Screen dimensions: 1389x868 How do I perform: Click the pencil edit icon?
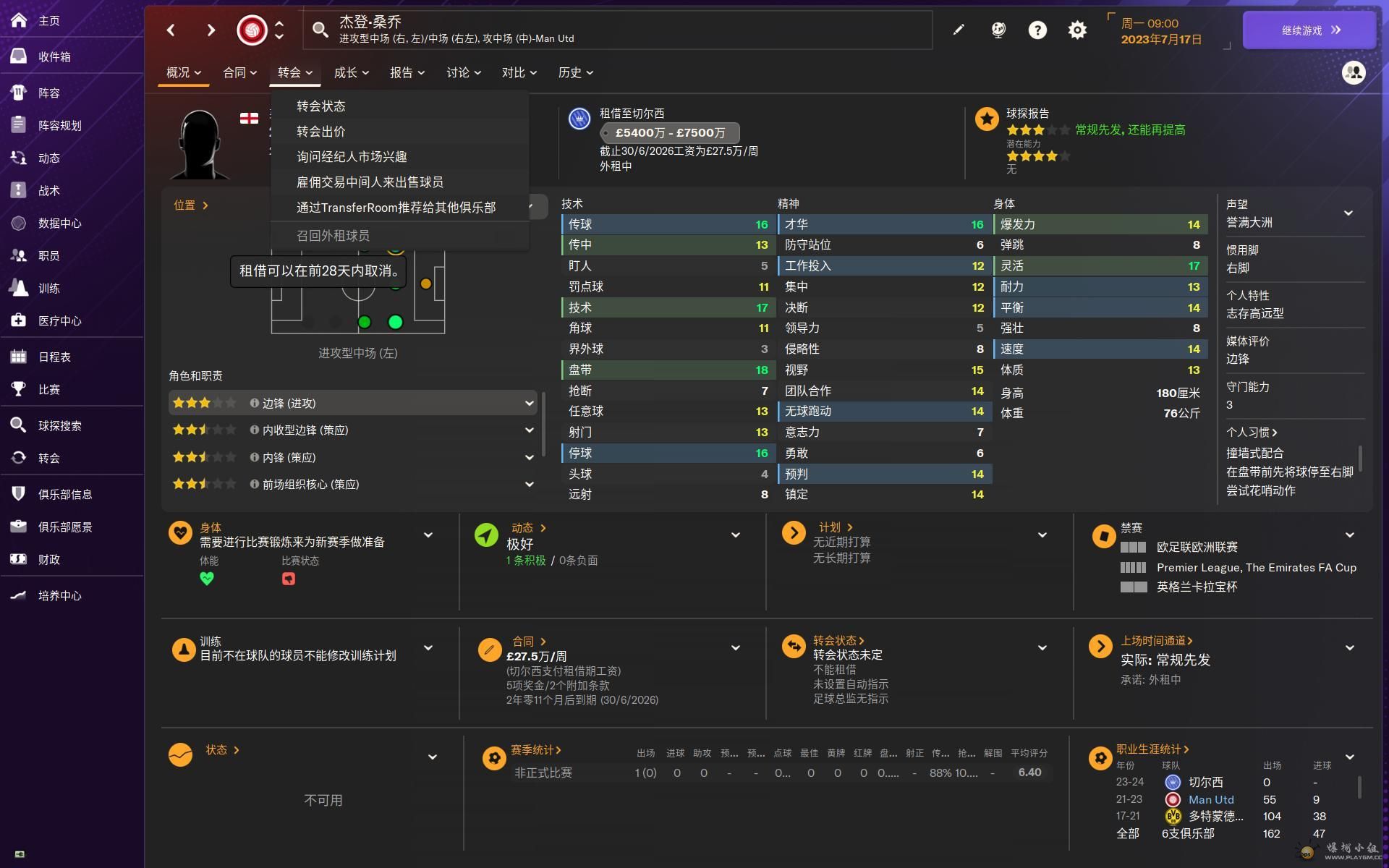coord(959,30)
